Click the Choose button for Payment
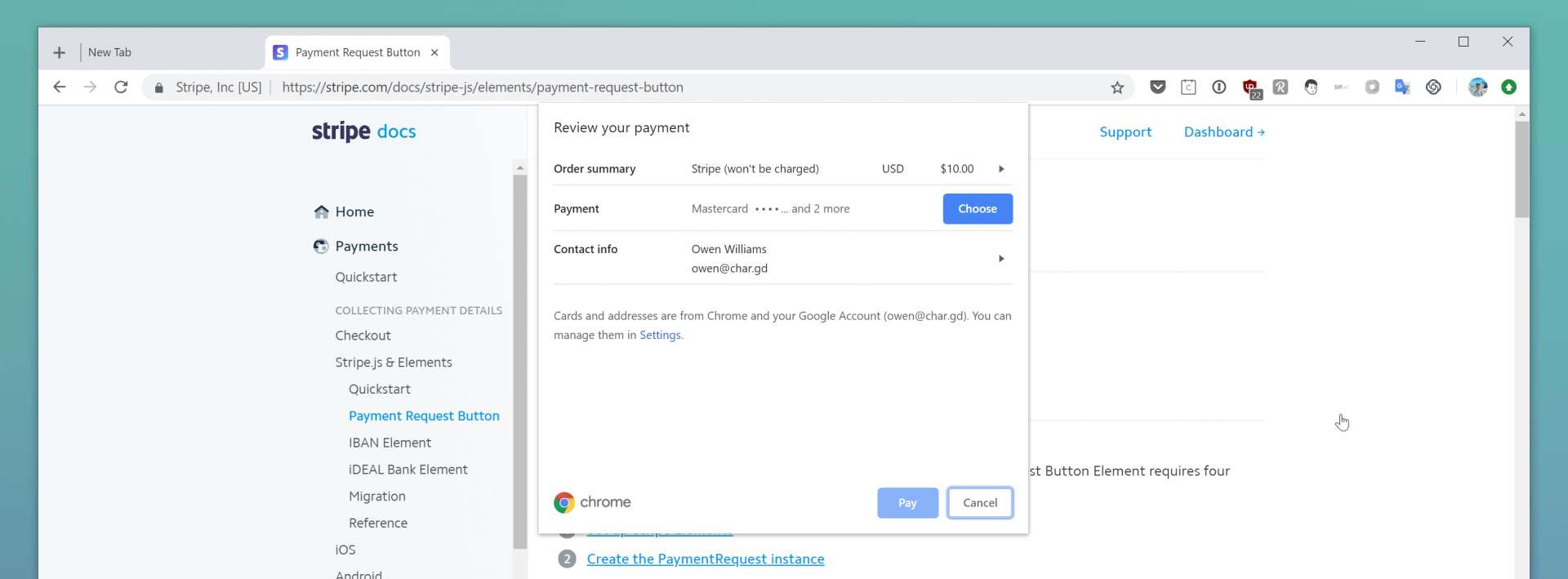1568x579 pixels. [x=978, y=208]
